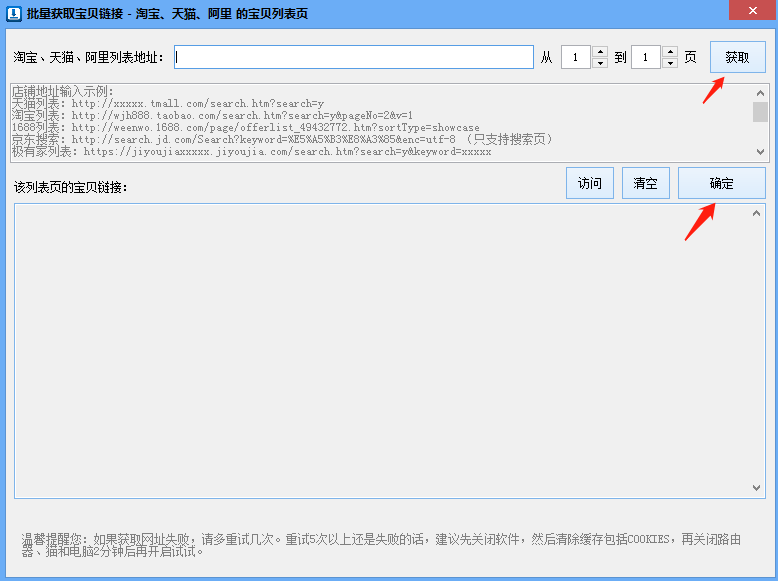
Task: Decrease the start page number
Action: tap(600, 63)
